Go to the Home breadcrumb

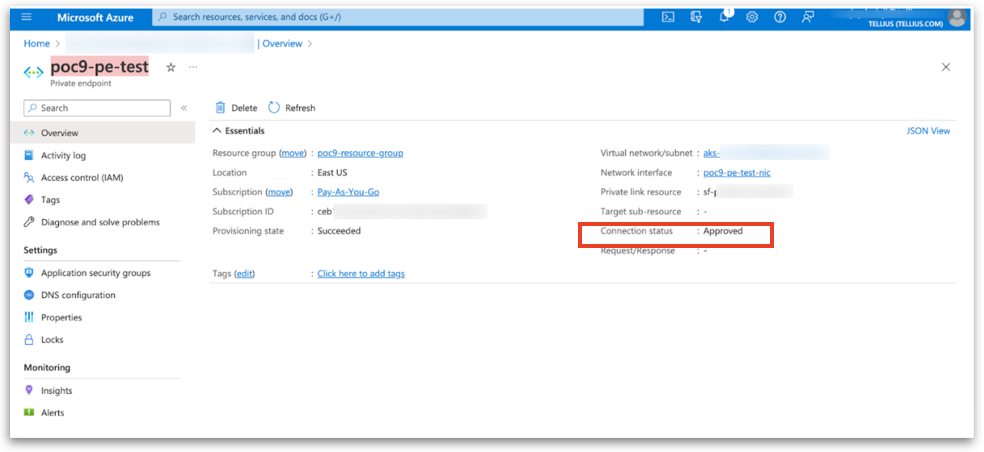pyautogui.click(x=36, y=43)
